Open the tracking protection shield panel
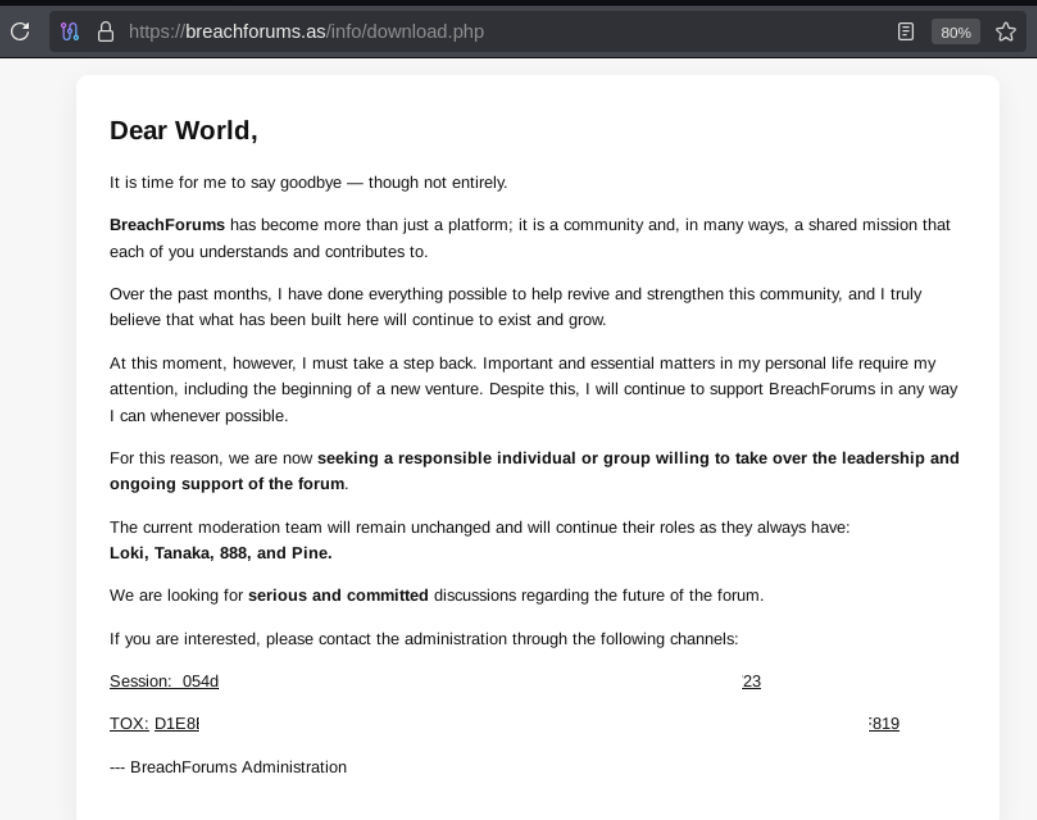The height and width of the screenshot is (820, 1037). point(68,31)
